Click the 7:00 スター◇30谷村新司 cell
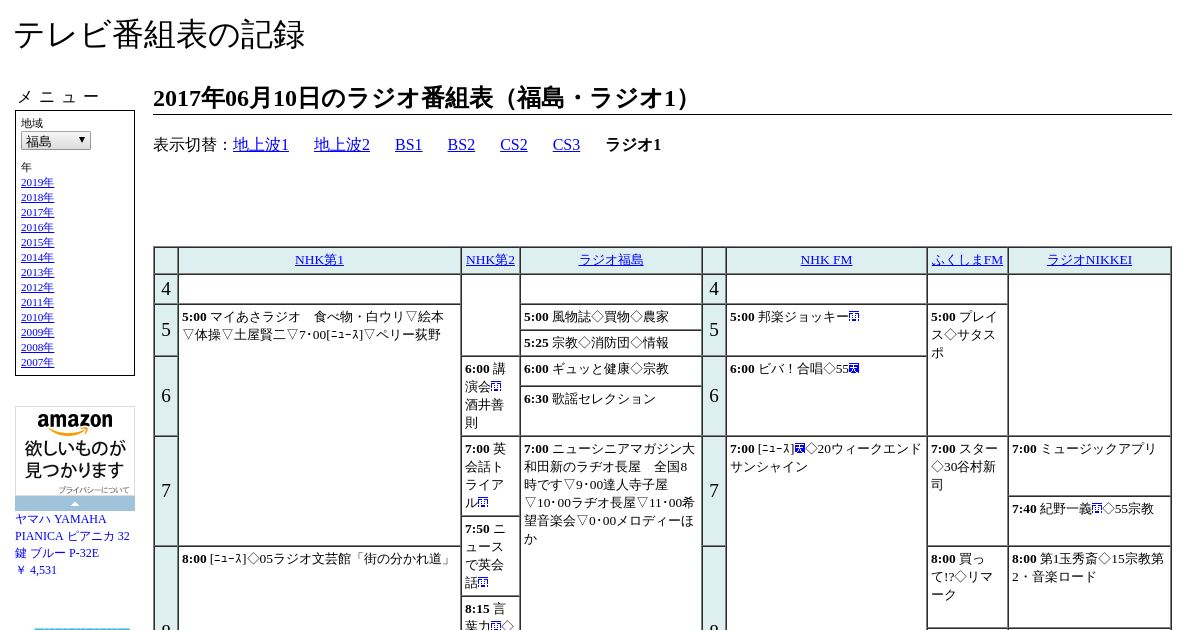 (967, 491)
